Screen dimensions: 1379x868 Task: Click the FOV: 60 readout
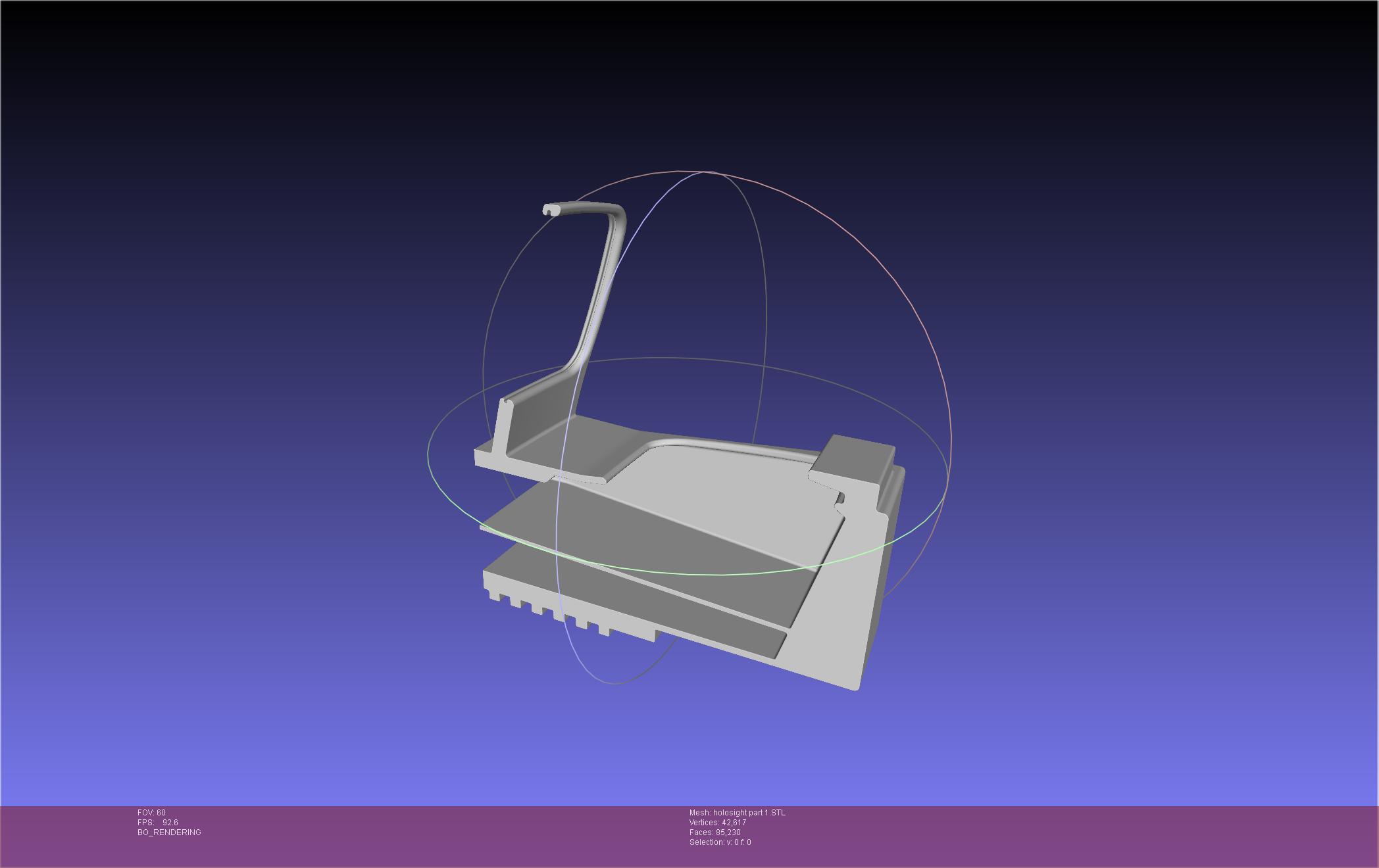click(x=152, y=813)
